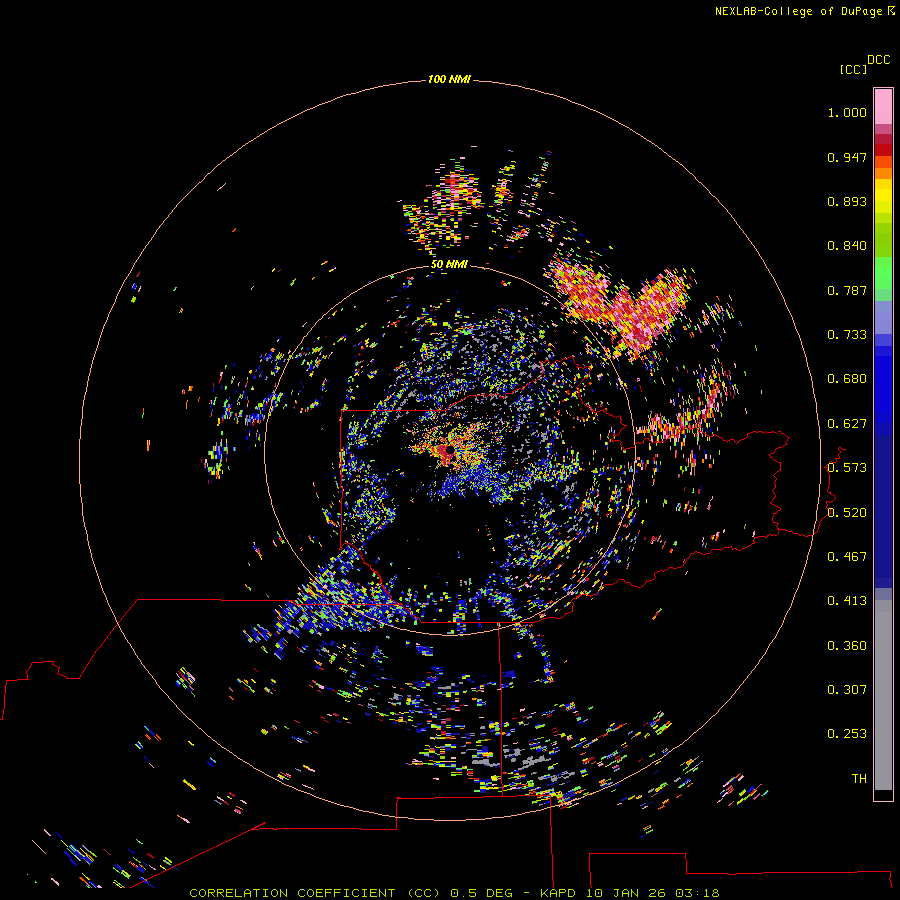Click the 10 JAN 26 date text

(x=625, y=893)
